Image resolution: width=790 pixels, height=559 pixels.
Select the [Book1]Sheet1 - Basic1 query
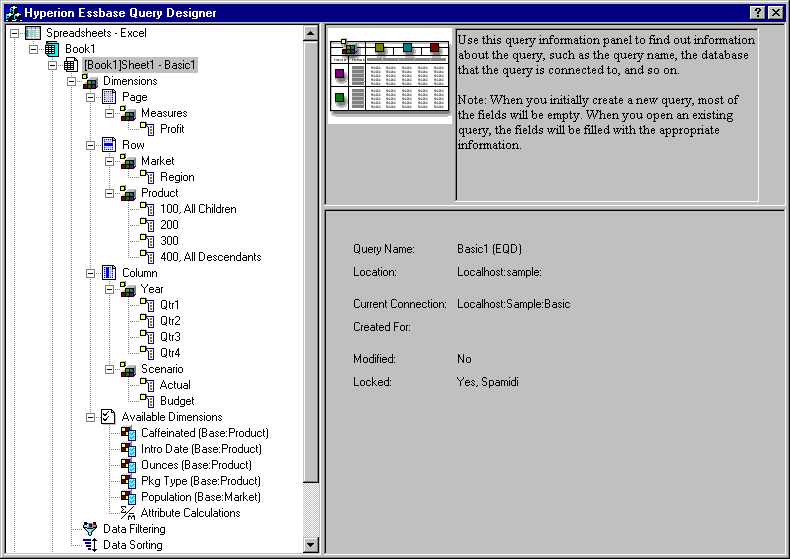pos(140,65)
